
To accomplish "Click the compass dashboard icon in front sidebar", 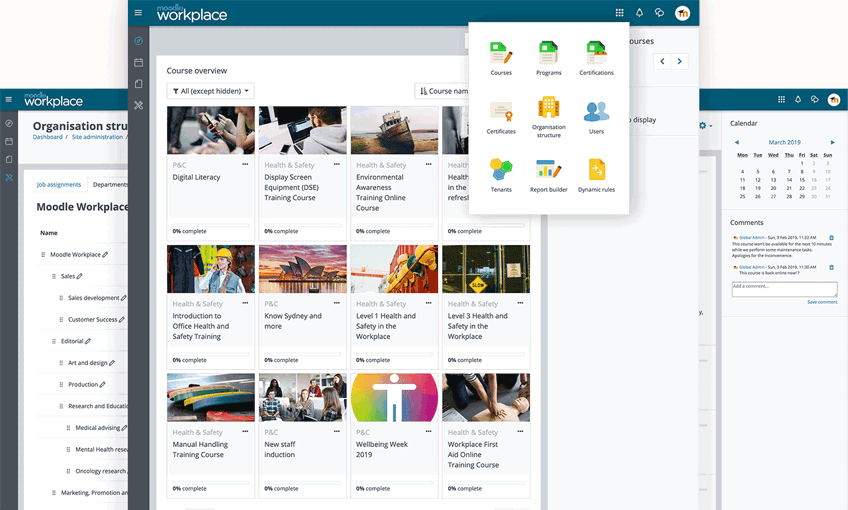I will [138, 41].
